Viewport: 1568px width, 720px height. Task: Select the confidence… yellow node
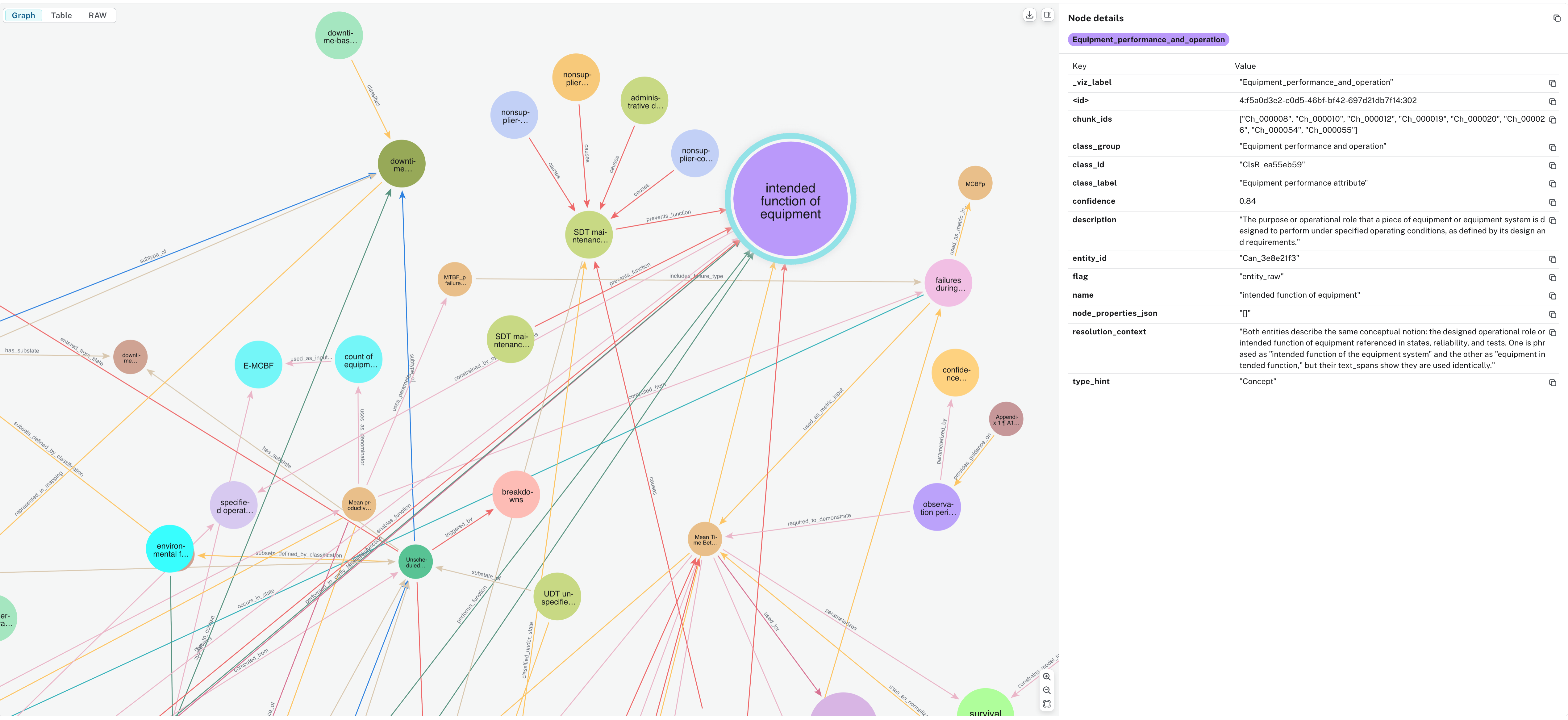pos(956,373)
